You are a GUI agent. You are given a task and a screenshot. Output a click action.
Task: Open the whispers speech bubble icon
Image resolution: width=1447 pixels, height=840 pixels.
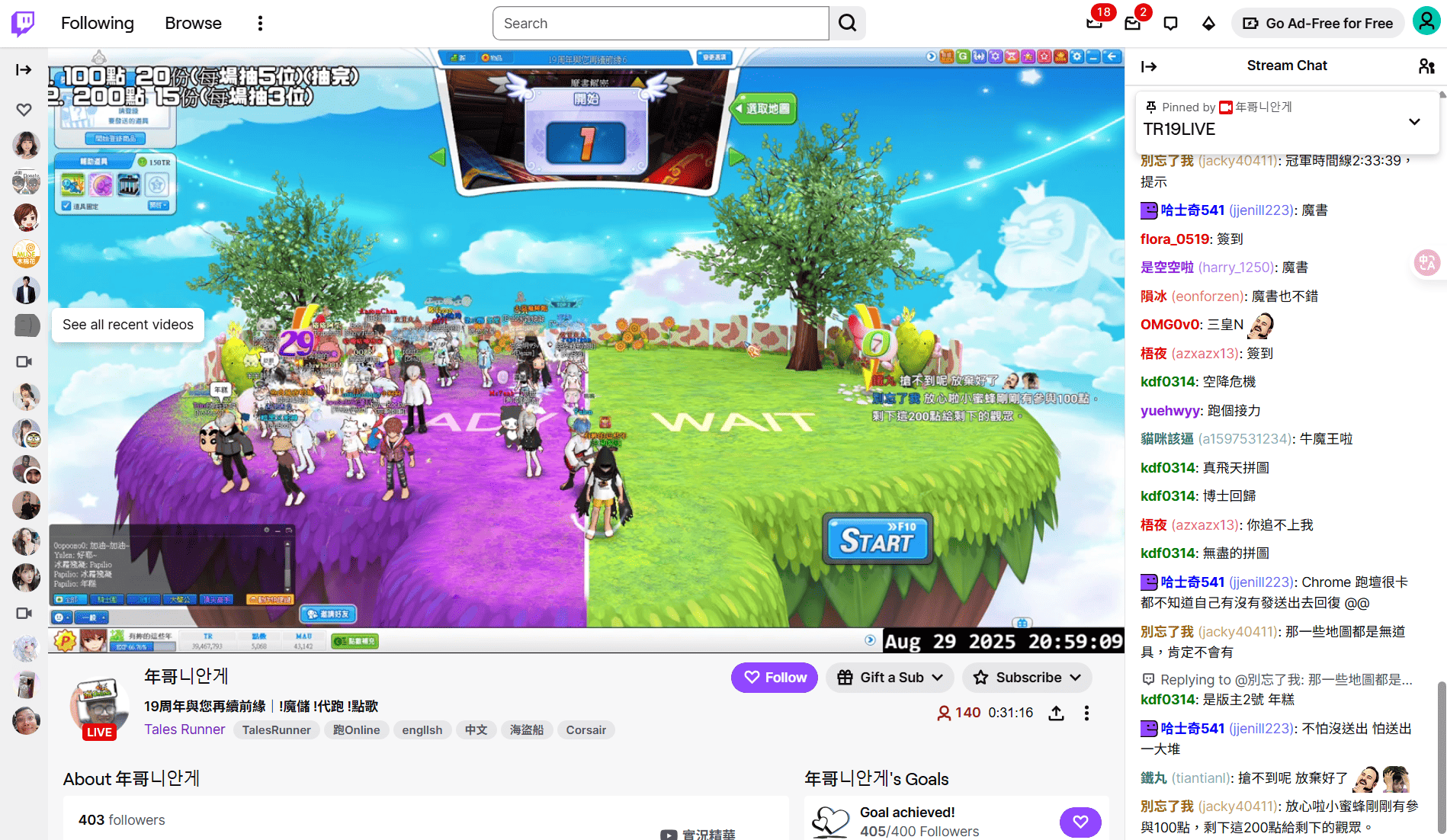pos(1170,24)
